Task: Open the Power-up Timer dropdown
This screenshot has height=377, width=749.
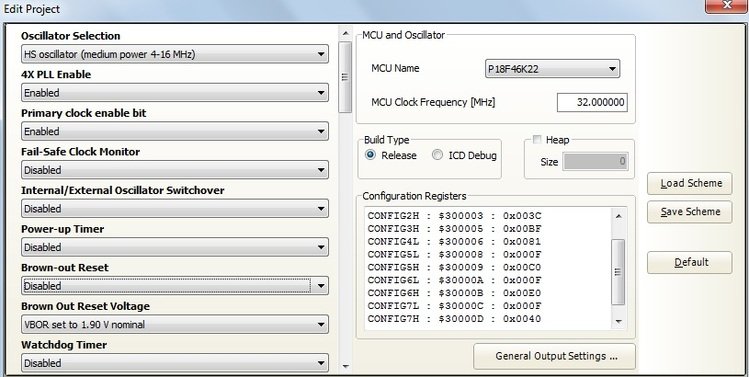Action: [x=175, y=248]
